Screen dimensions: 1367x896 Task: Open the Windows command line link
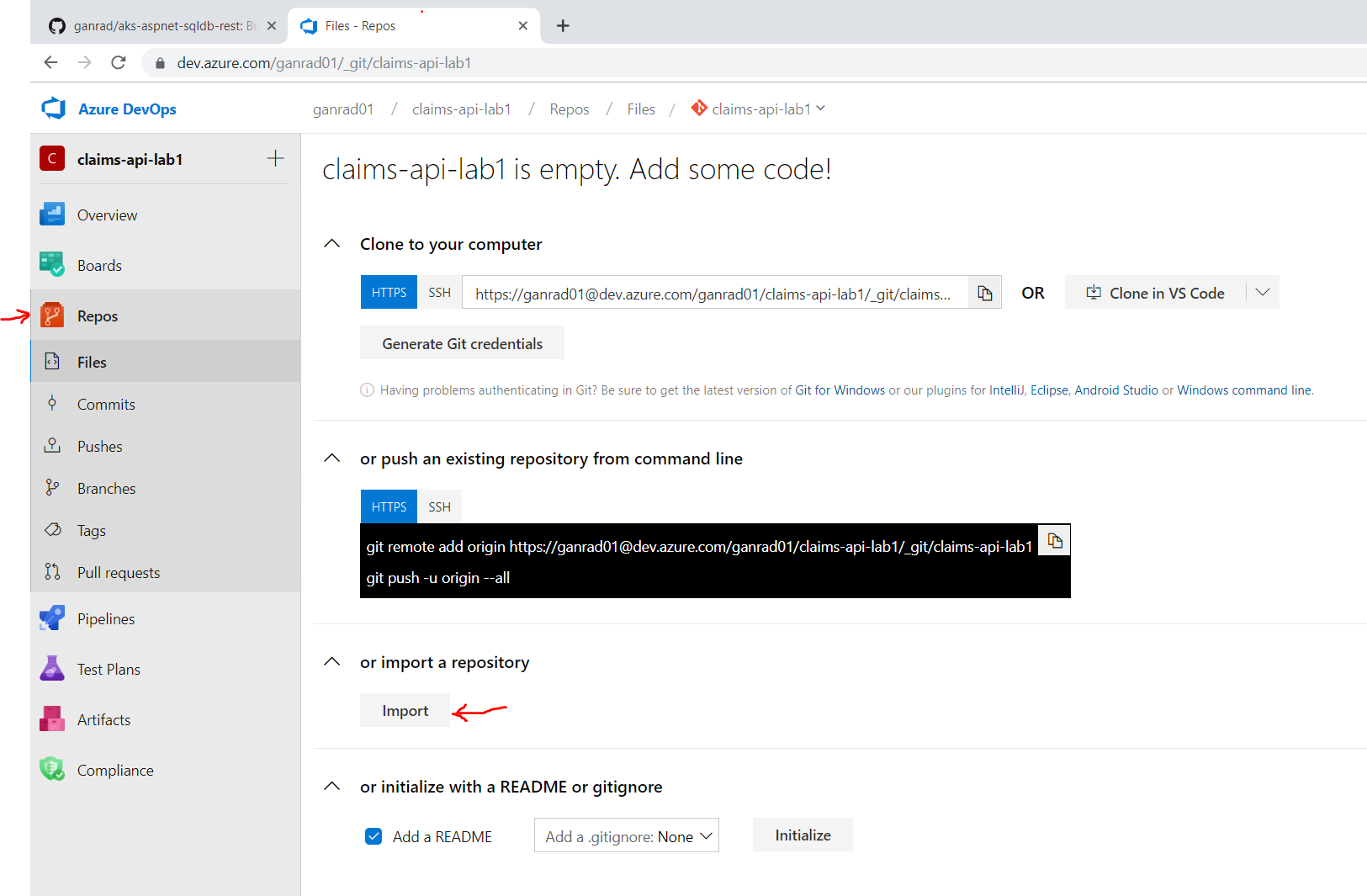coord(1244,390)
